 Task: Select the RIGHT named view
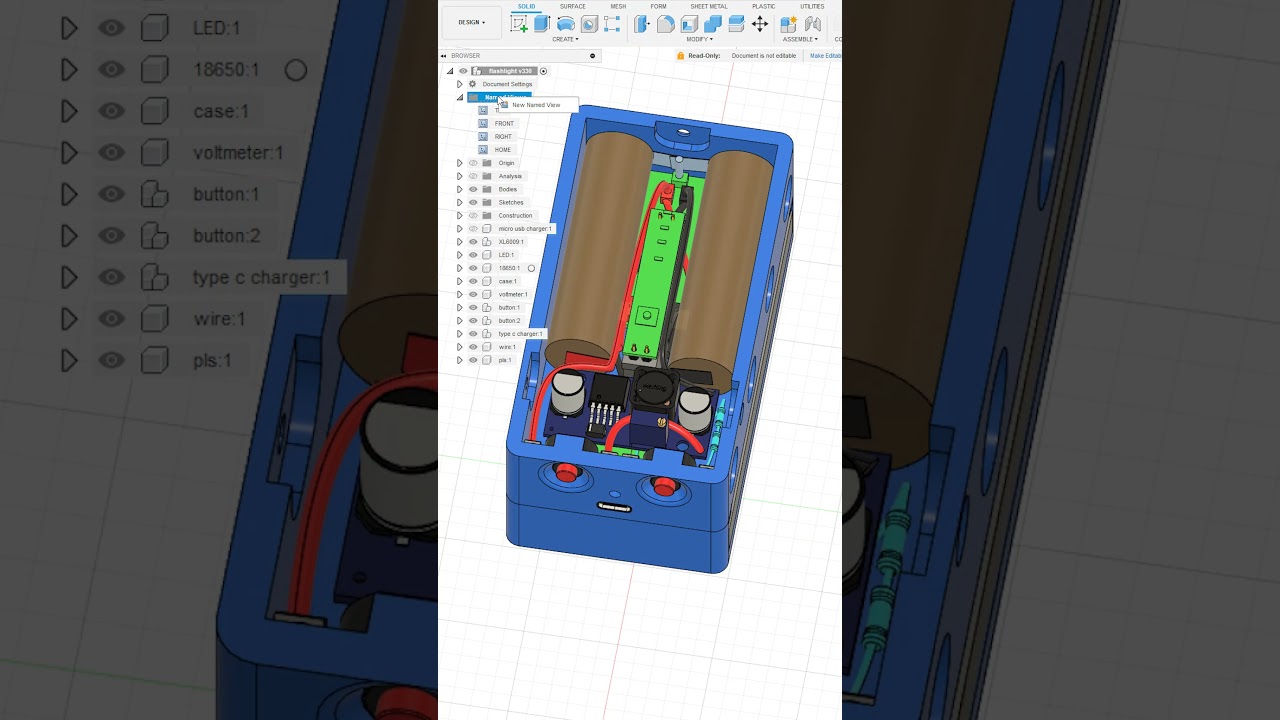coord(503,137)
